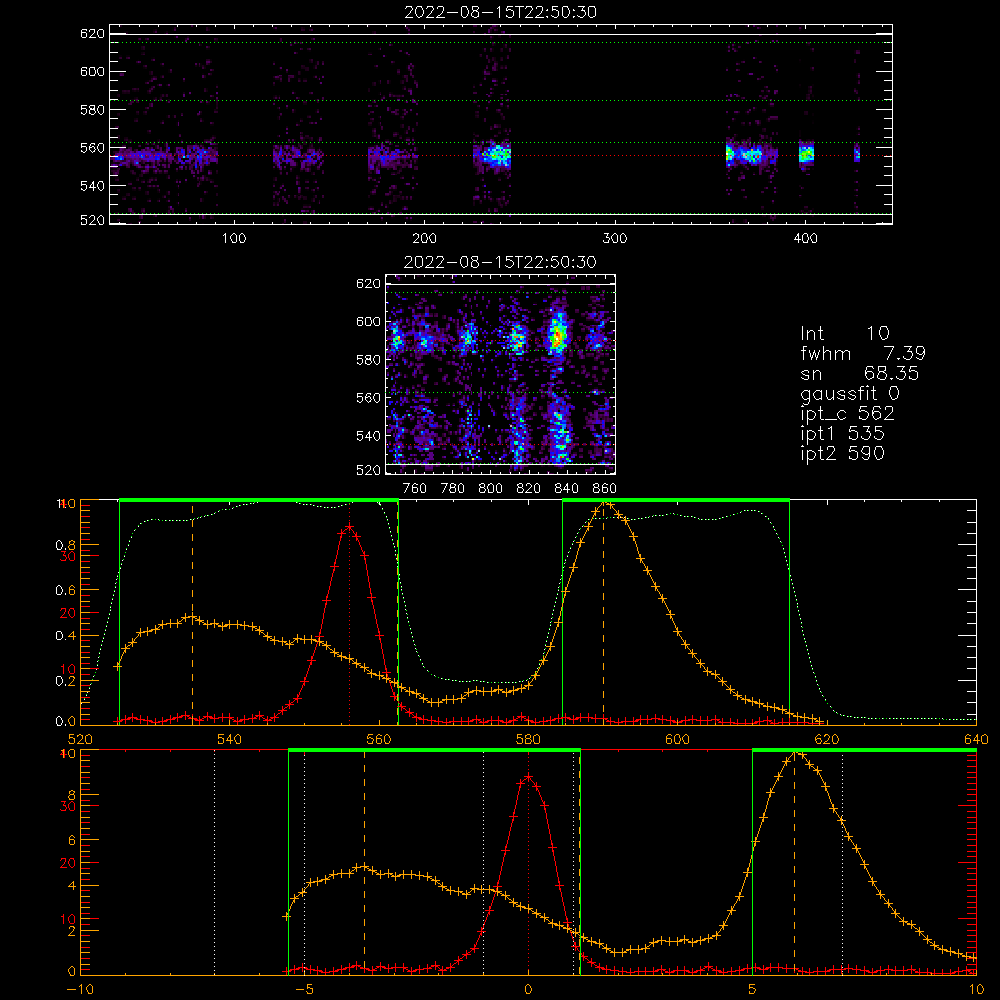Click x-axis label 860 on middle image
This screenshot has width=1000, height=1000.
point(605,489)
